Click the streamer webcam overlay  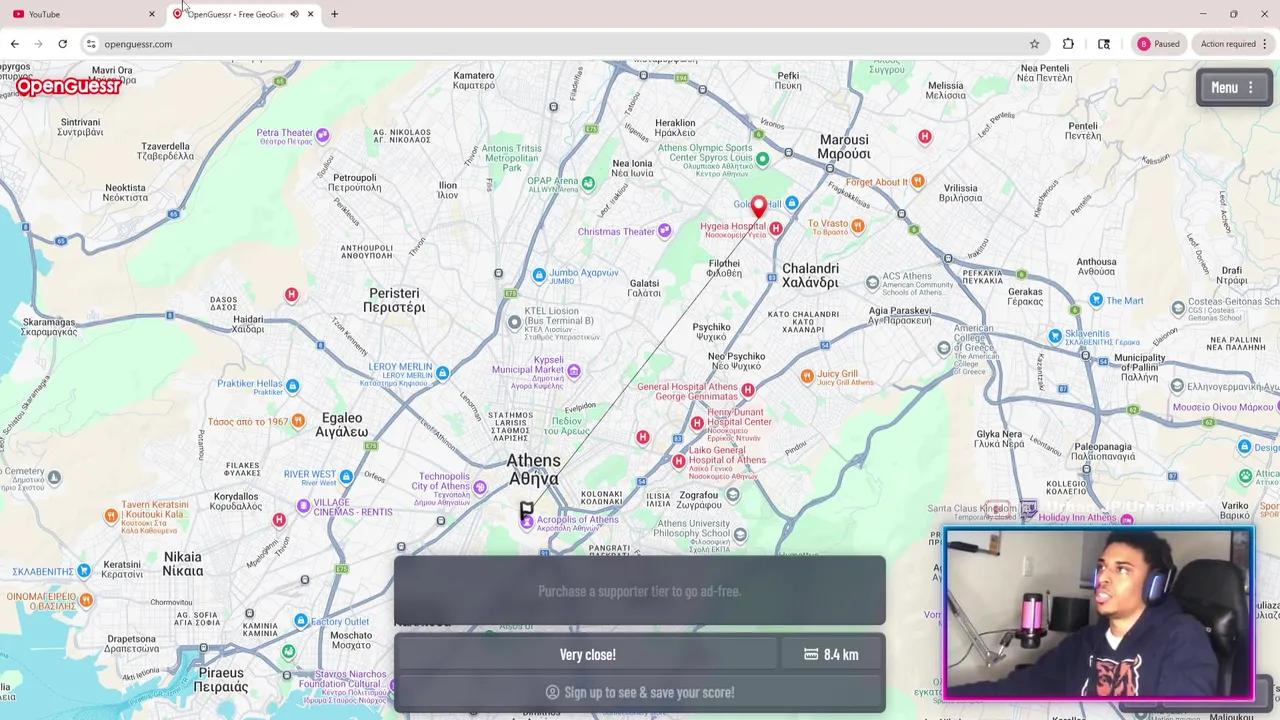pyautogui.click(x=1098, y=614)
